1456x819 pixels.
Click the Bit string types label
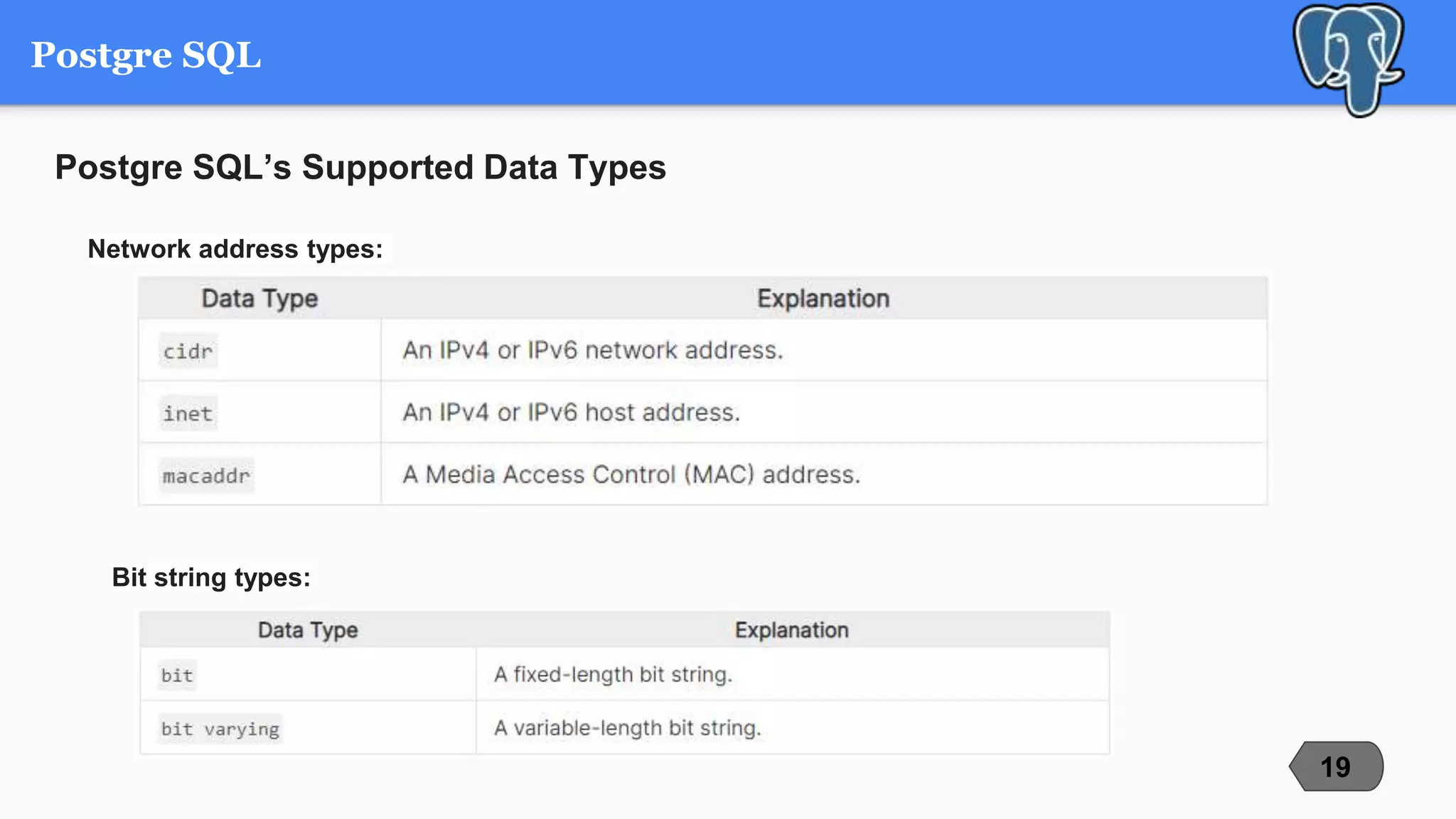point(211,577)
